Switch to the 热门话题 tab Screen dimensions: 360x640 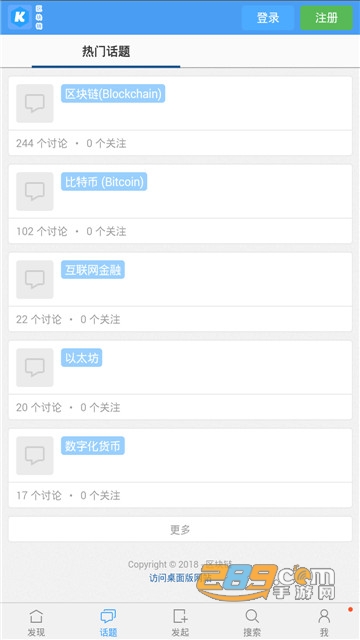[106, 51]
